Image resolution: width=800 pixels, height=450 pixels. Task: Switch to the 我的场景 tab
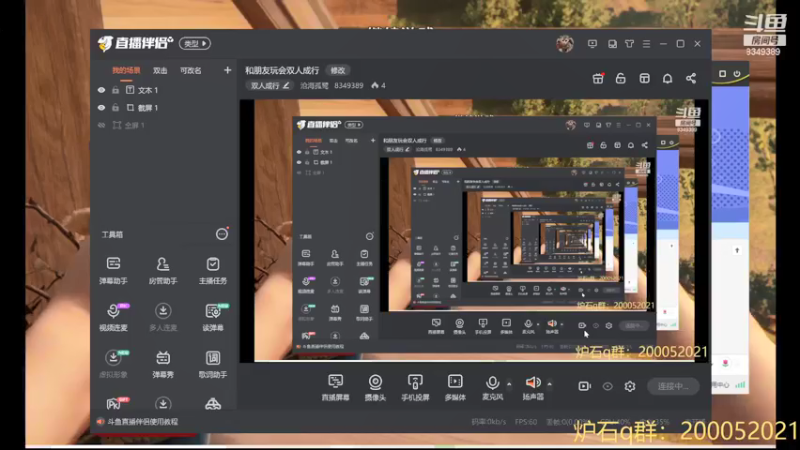point(126,70)
